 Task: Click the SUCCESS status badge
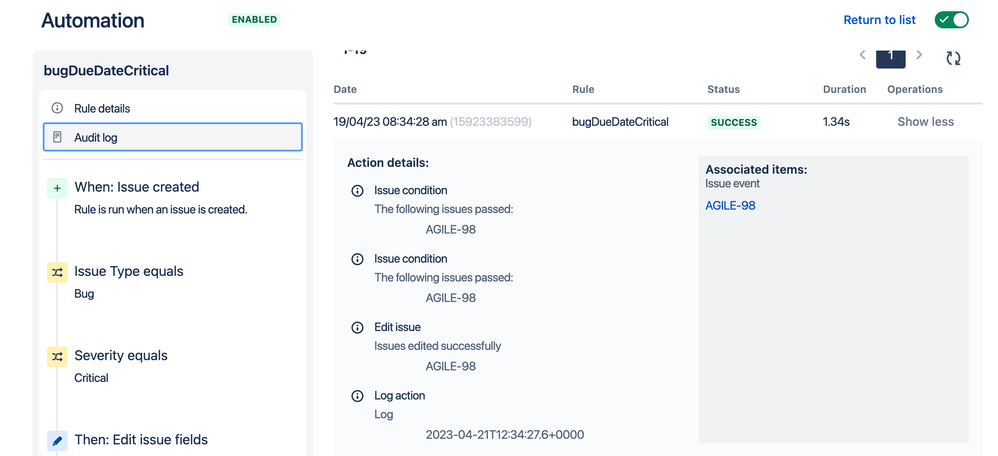point(734,122)
